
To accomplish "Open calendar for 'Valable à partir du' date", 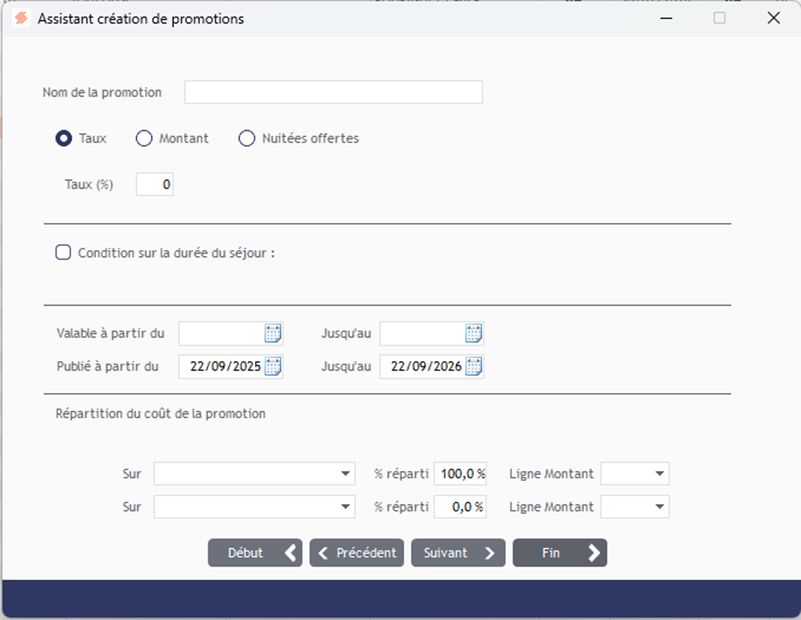I will click(x=273, y=334).
